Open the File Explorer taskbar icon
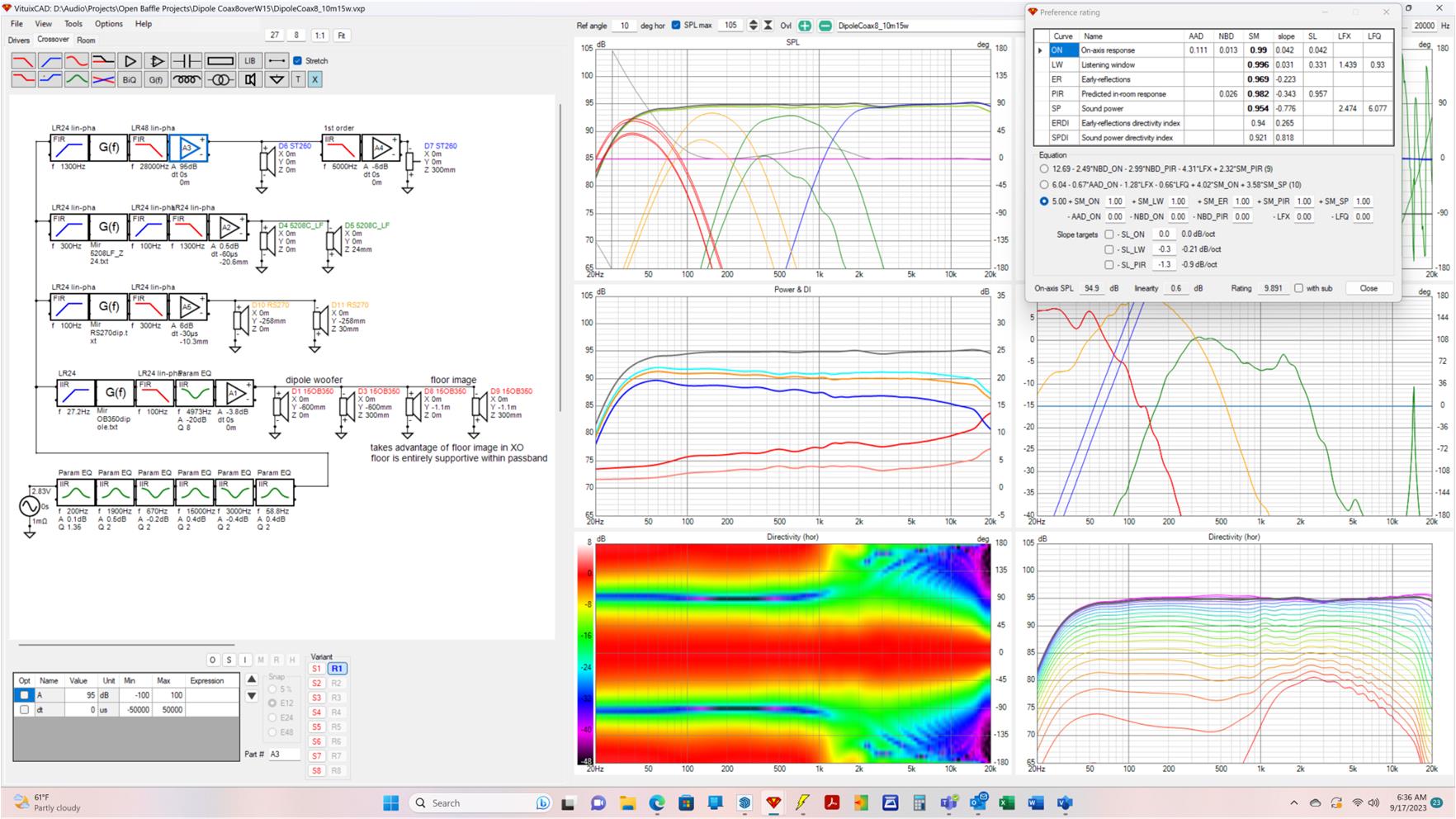 coord(627,802)
